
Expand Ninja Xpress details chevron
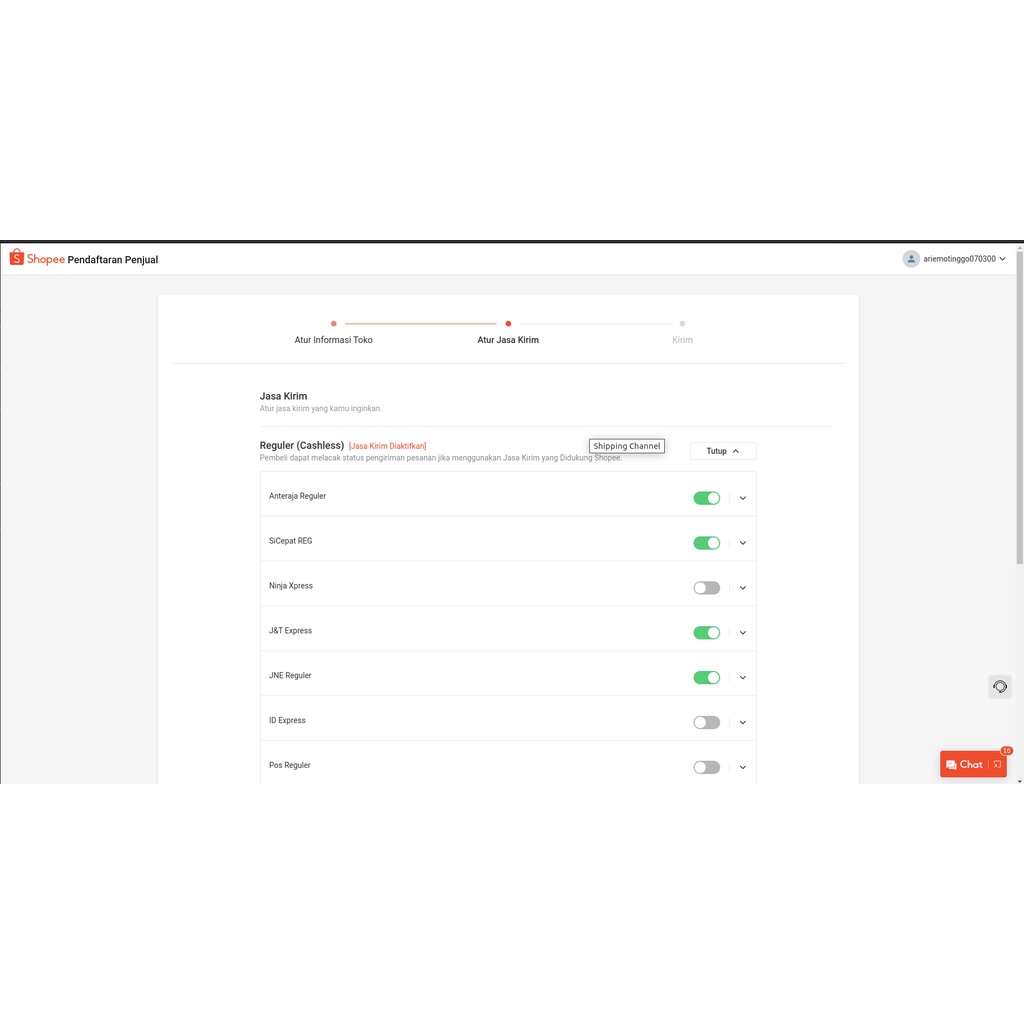[743, 588]
